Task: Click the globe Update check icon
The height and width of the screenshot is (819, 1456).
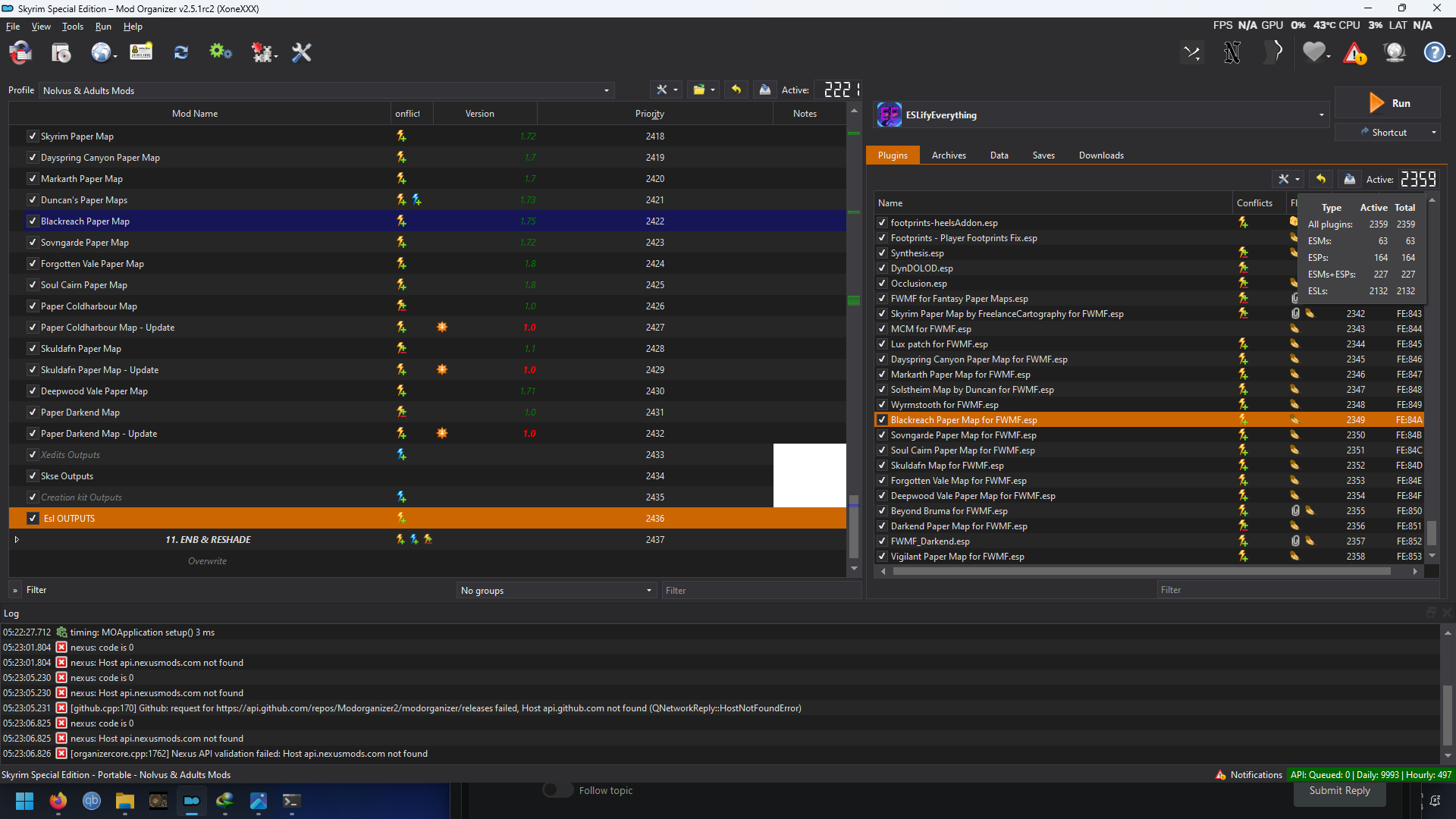Action: click(1395, 52)
